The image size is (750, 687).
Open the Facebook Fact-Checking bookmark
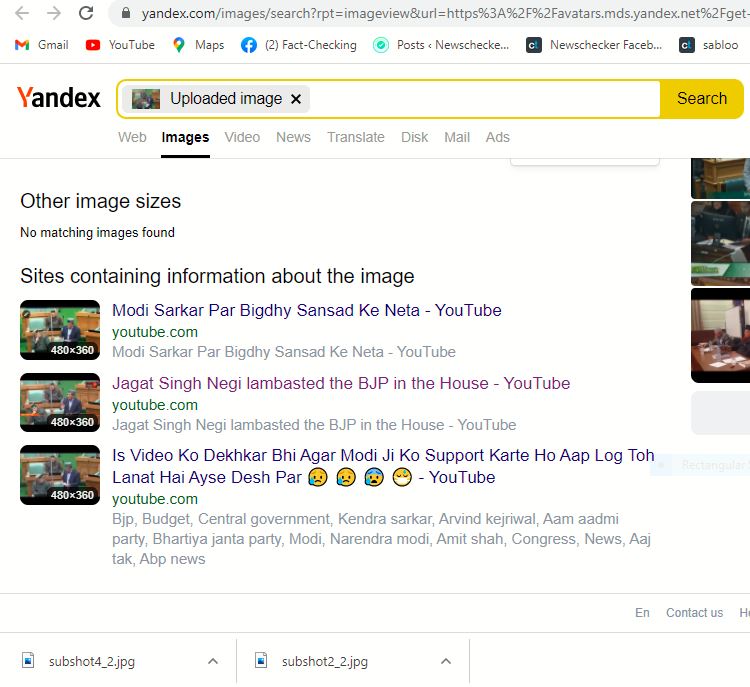click(298, 45)
